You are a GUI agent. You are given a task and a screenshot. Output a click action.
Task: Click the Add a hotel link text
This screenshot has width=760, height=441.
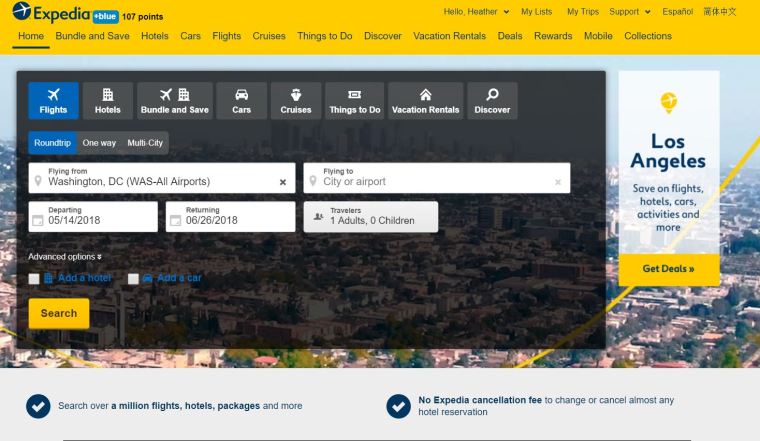85,278
